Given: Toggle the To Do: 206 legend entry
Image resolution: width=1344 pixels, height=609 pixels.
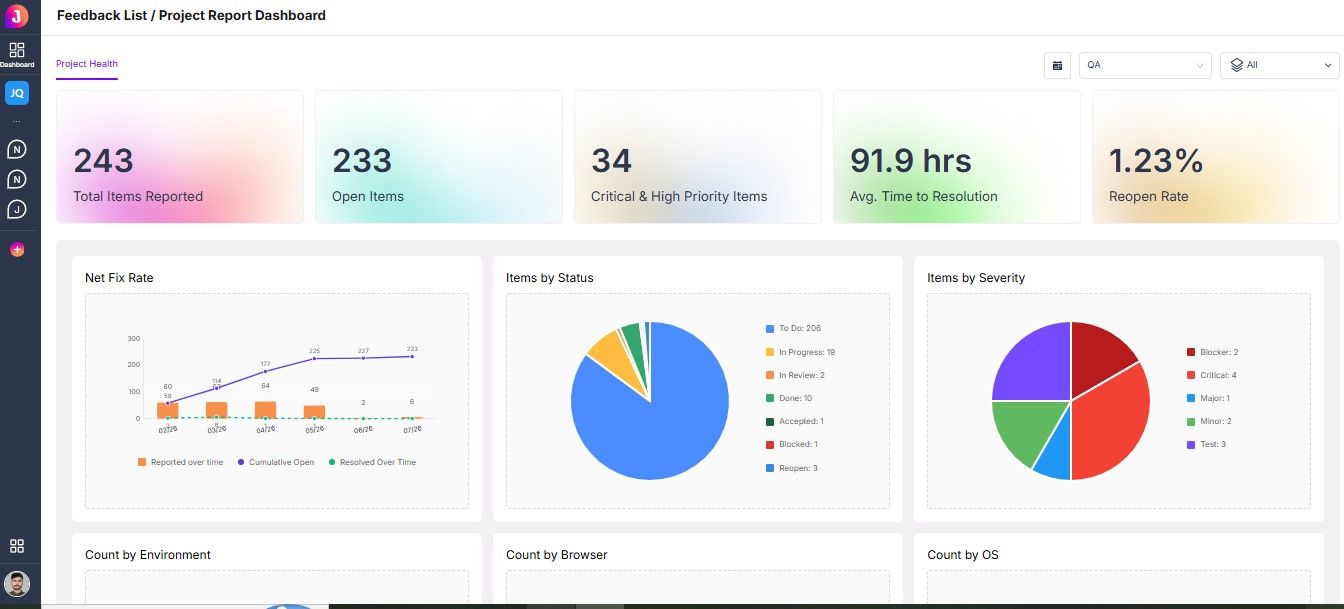Looking at the screenshot, I should [793, 328].
